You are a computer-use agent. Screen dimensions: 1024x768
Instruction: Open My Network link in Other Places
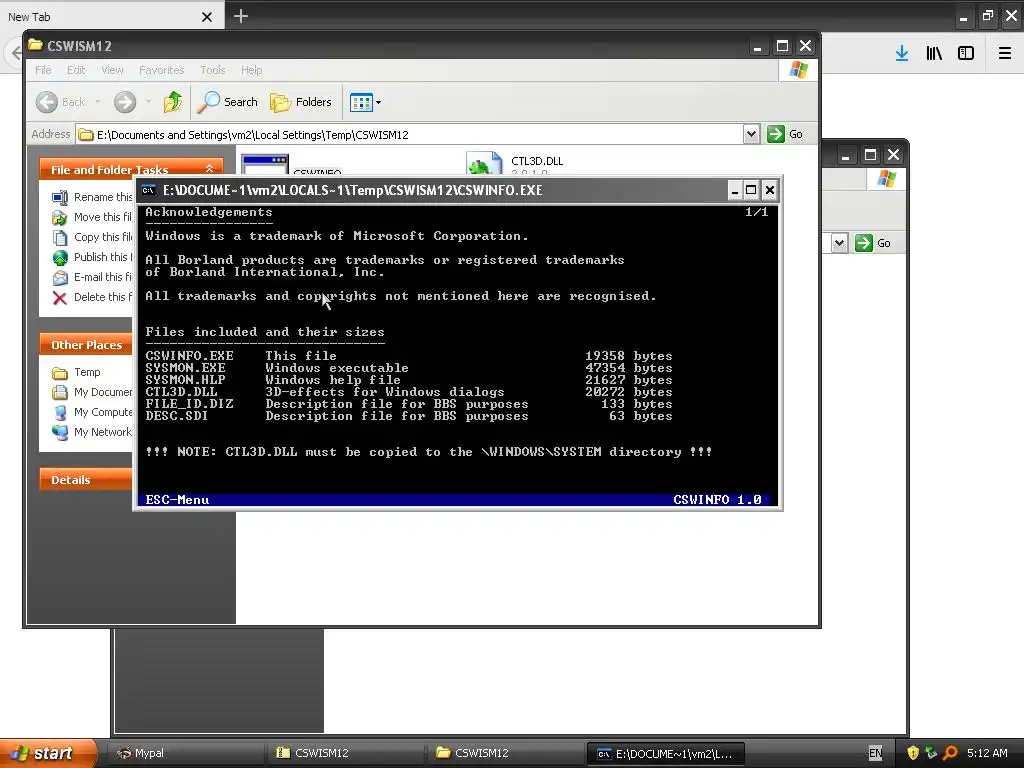103,432
